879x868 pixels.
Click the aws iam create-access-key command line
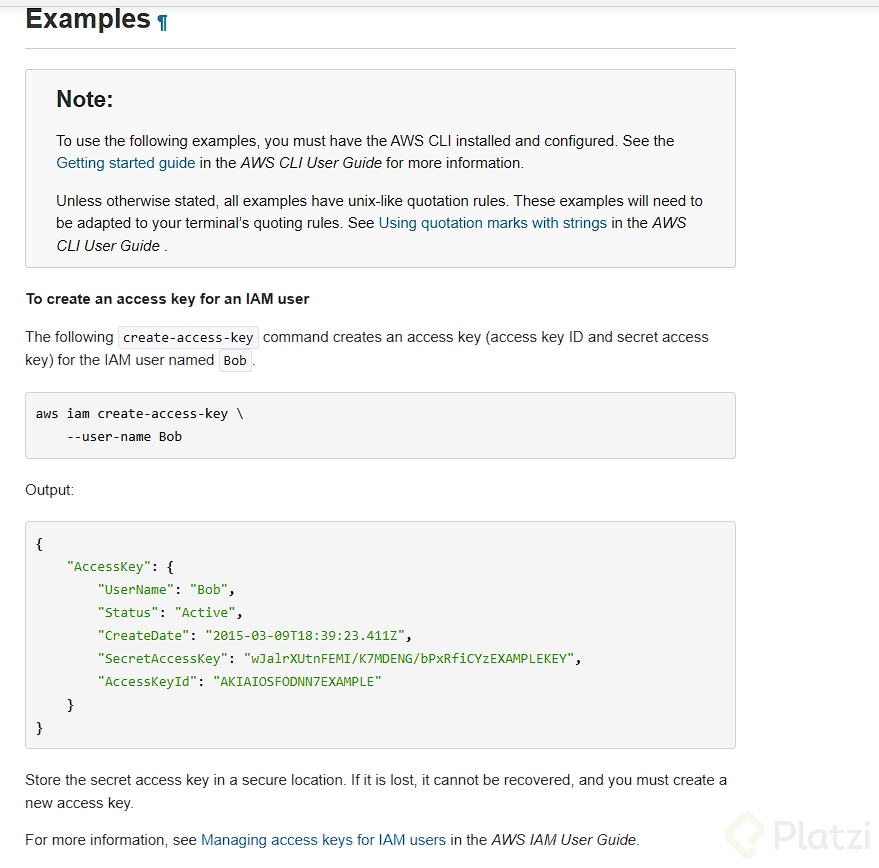(x=139, y=414)
